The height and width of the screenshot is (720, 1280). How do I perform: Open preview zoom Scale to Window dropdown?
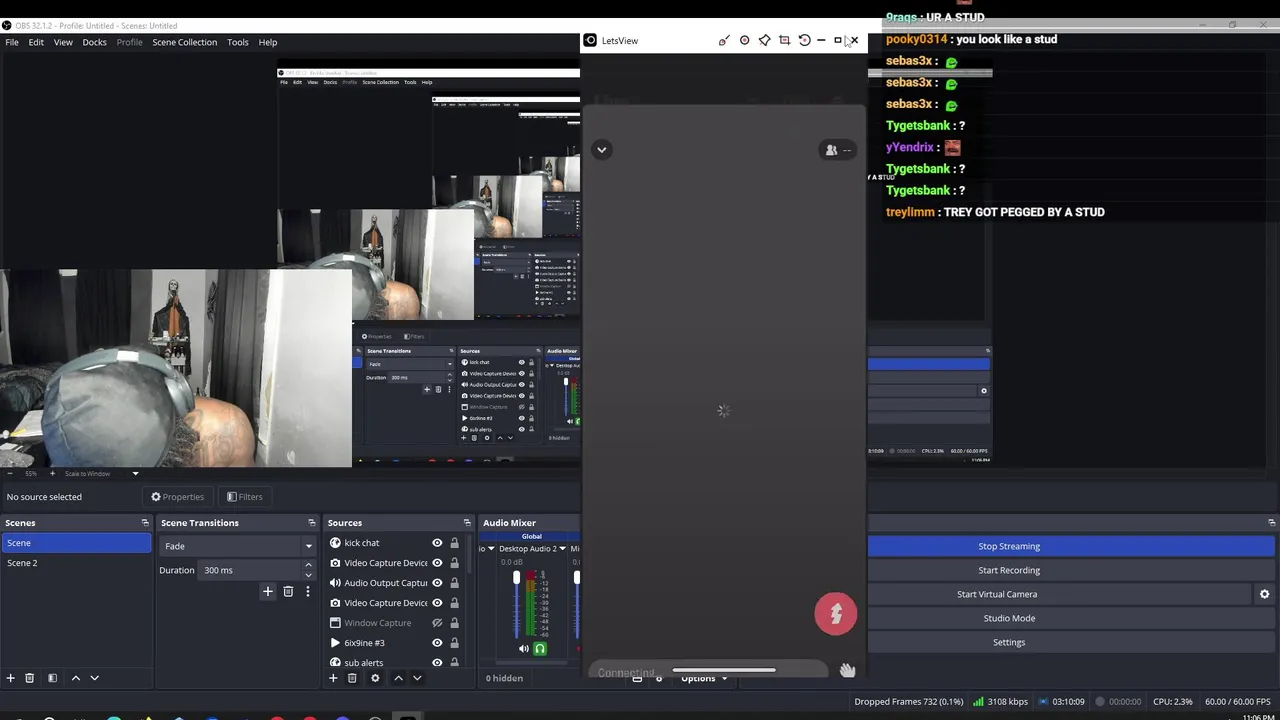[x=100, y=473]
